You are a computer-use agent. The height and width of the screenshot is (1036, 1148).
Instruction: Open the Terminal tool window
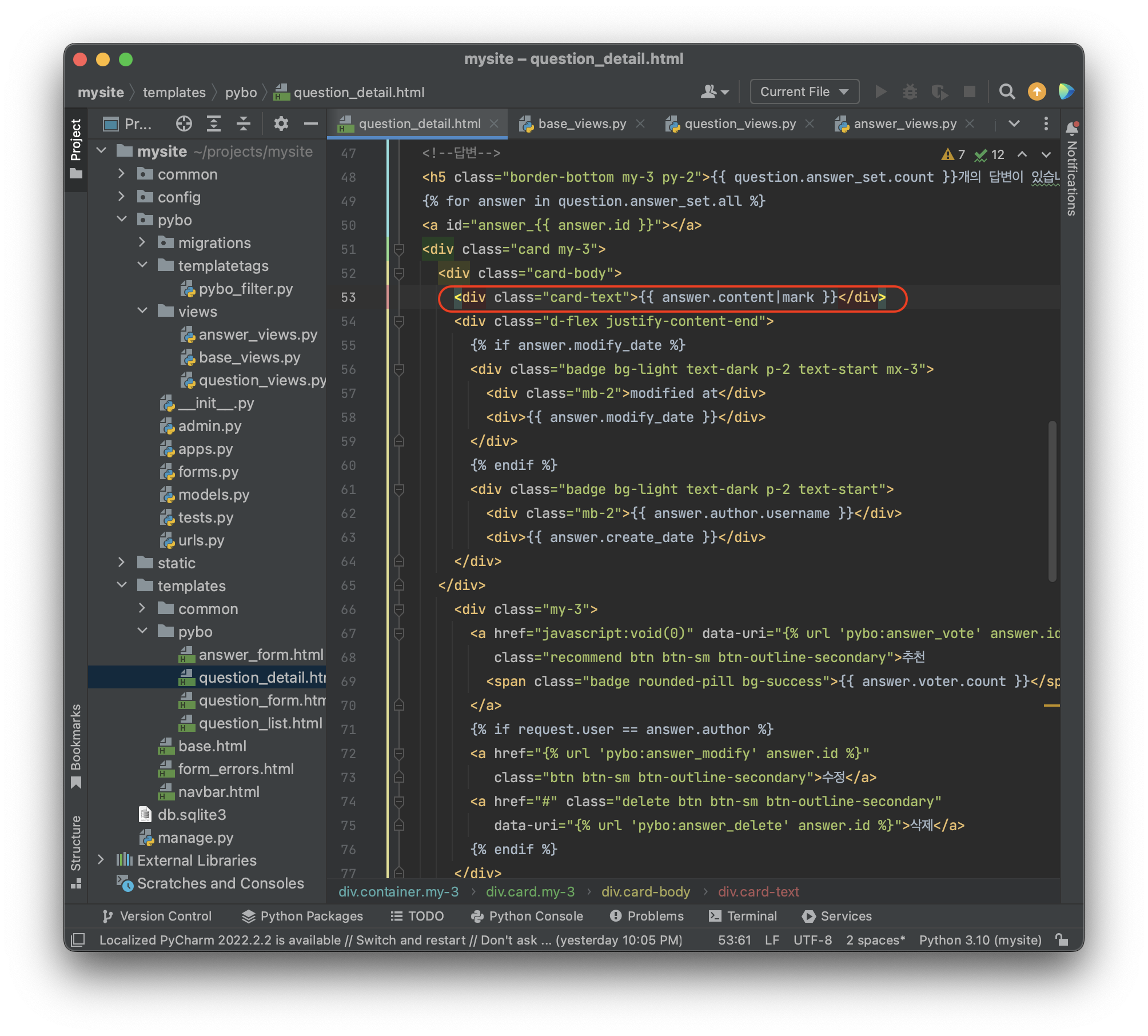(x=743, y=916)
